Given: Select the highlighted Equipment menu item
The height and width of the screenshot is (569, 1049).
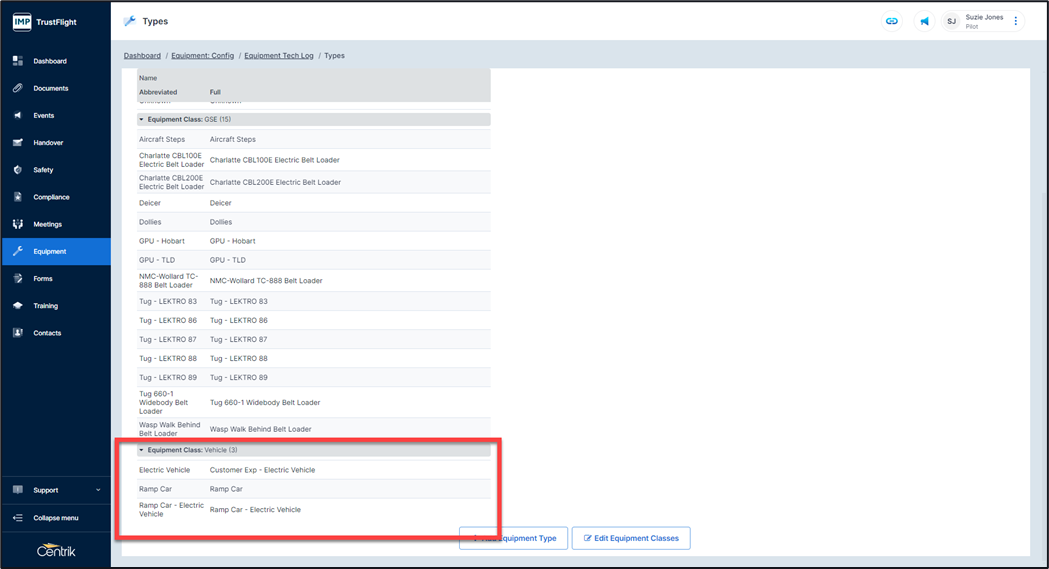Looking at the screenshot, I should click(56, 251).
